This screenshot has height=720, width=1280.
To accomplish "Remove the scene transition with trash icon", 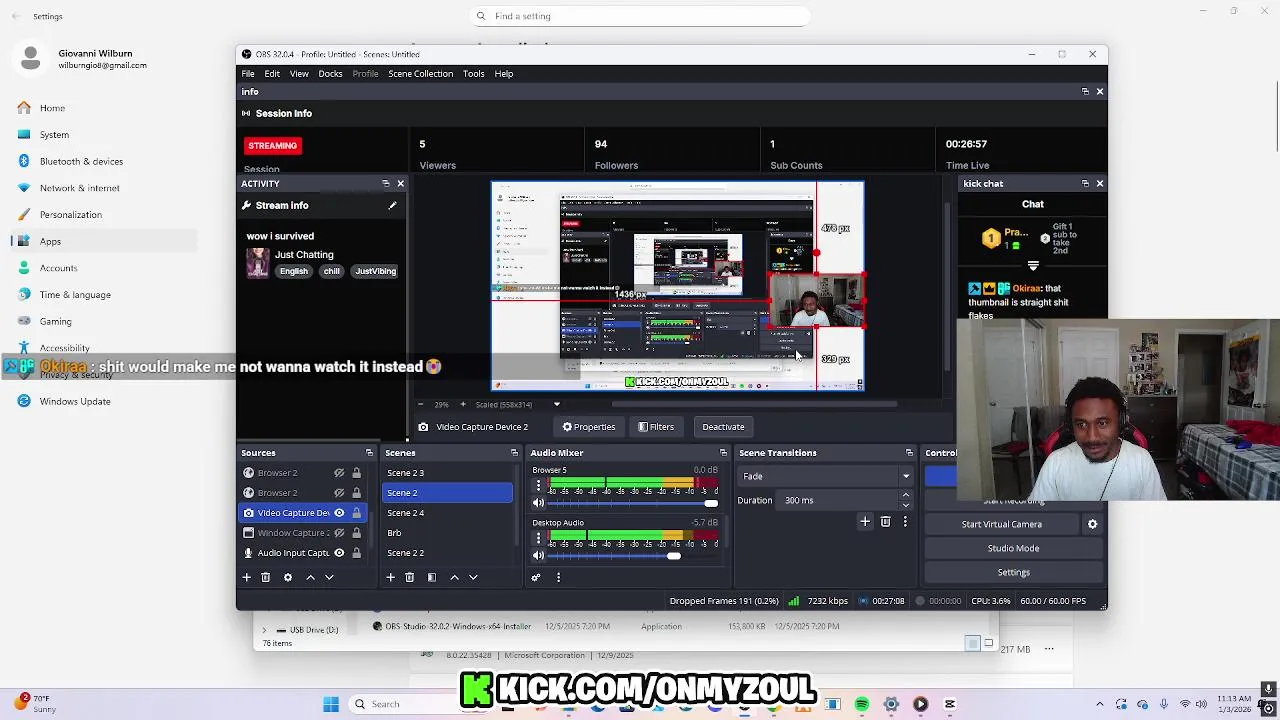I will [885, 522].
